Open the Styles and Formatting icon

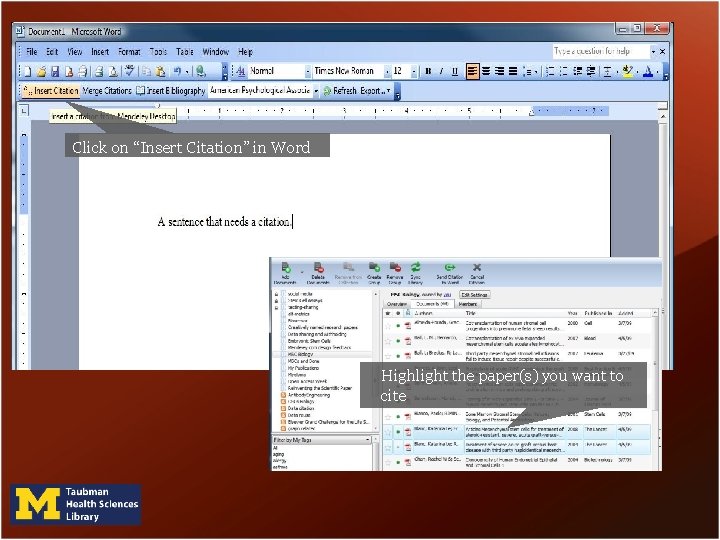point(241,71)
